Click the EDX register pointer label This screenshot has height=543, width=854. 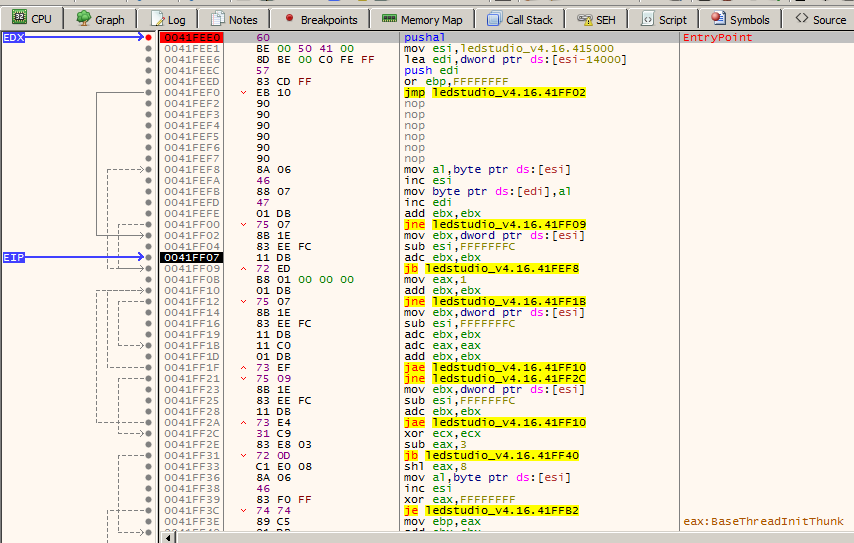pyautogui.click(x=14, y=38)
